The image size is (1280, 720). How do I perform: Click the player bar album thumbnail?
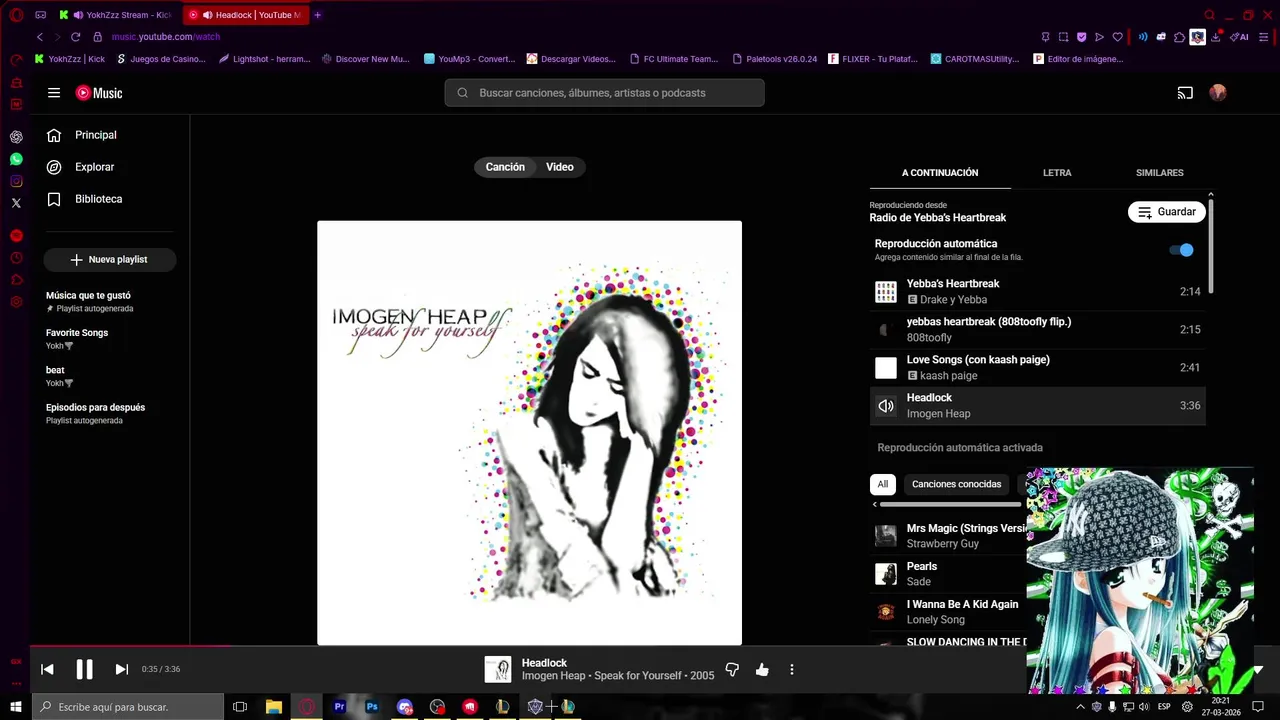498,669
